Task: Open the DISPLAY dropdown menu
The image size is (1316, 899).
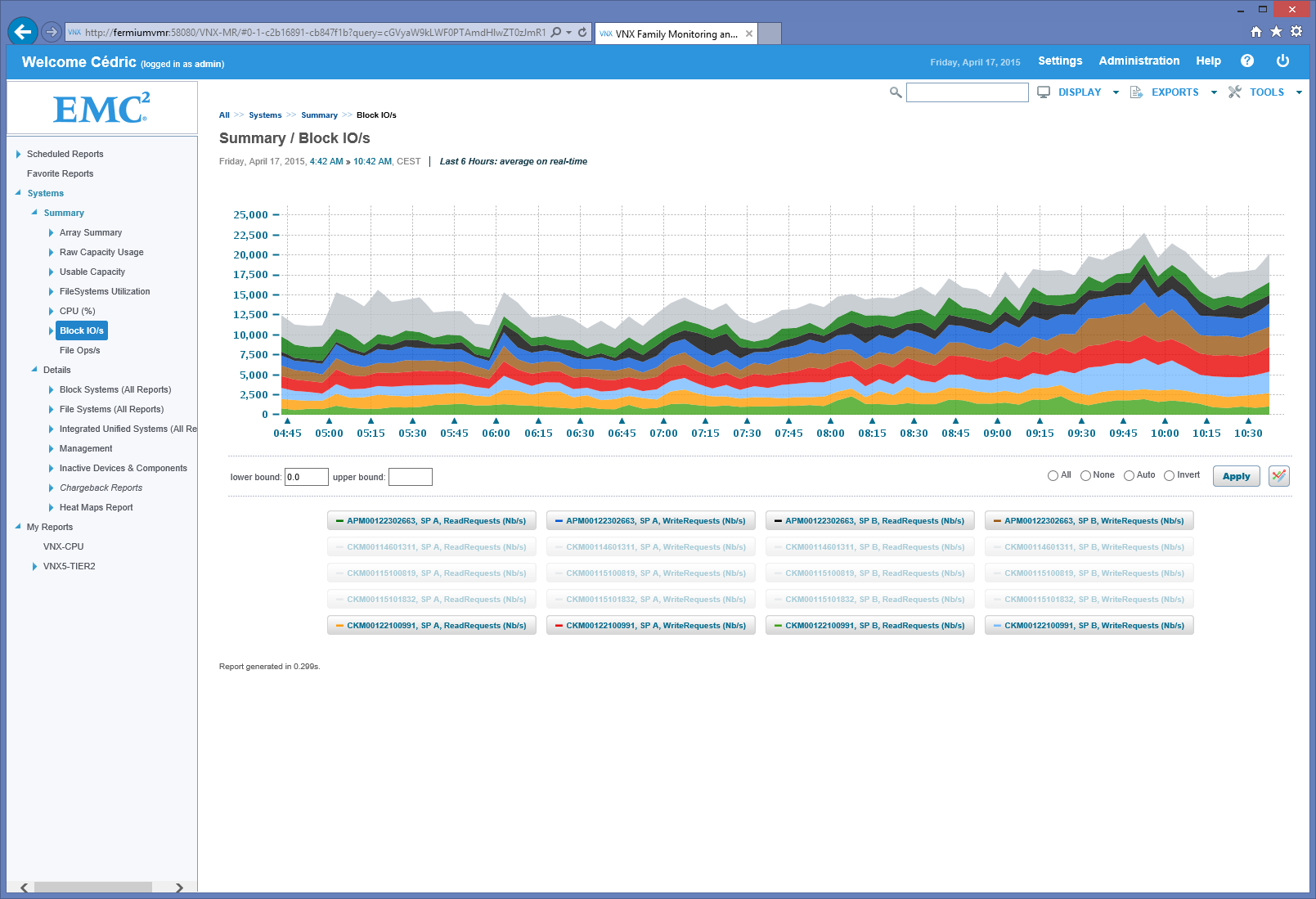Action: [x=1079, y=92]
